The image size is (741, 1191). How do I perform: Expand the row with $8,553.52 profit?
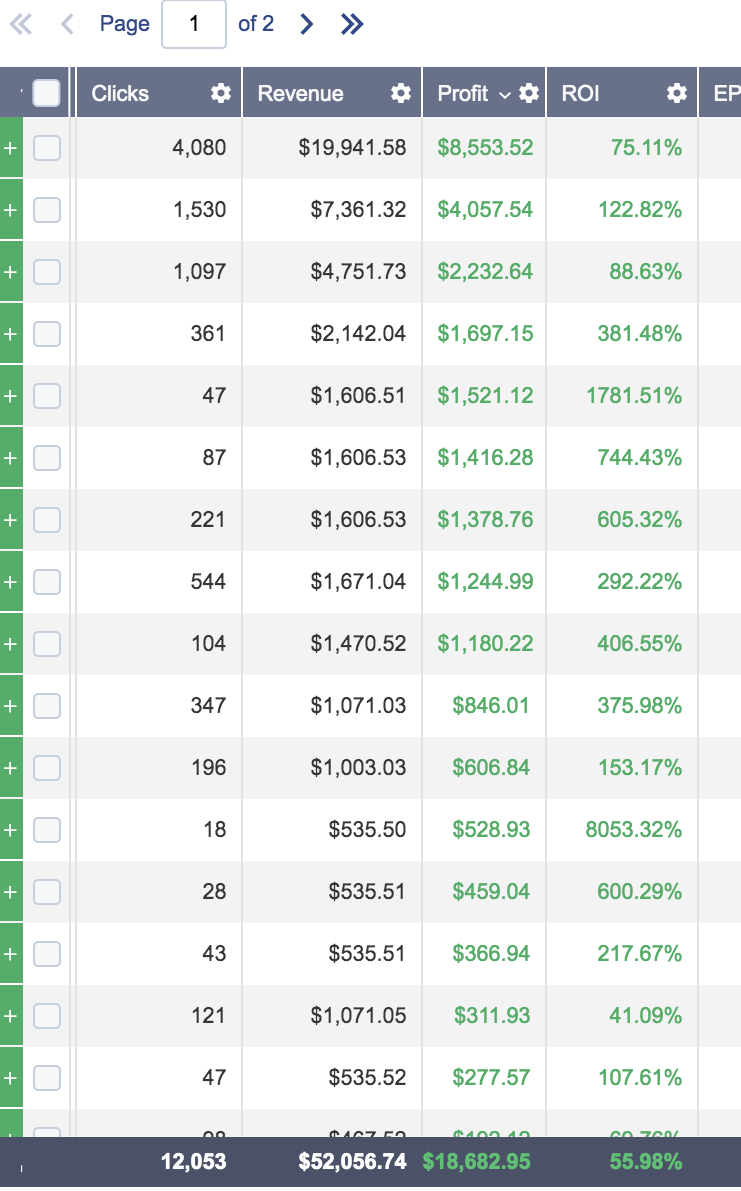pos(11,148)
